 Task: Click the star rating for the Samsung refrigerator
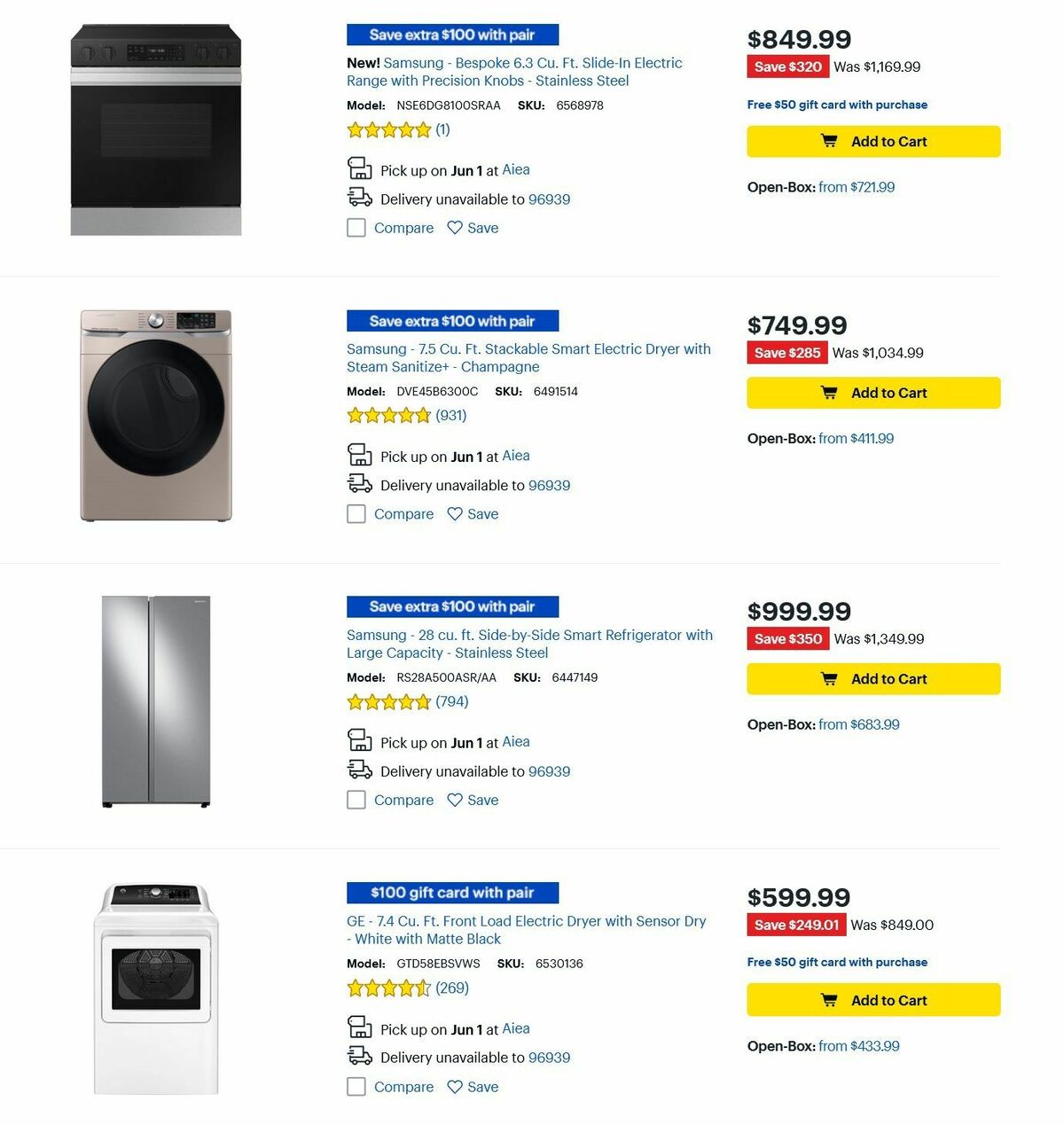[x=388, y=701]
